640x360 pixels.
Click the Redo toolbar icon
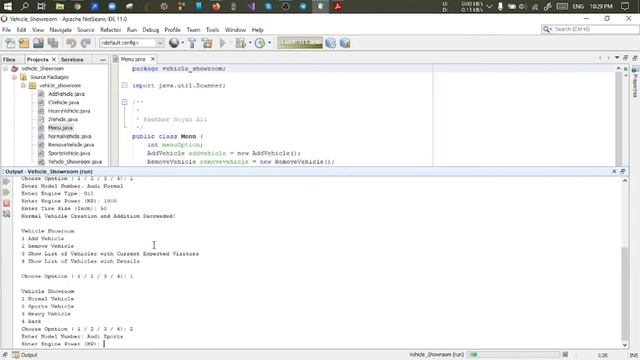pos(85,43)
